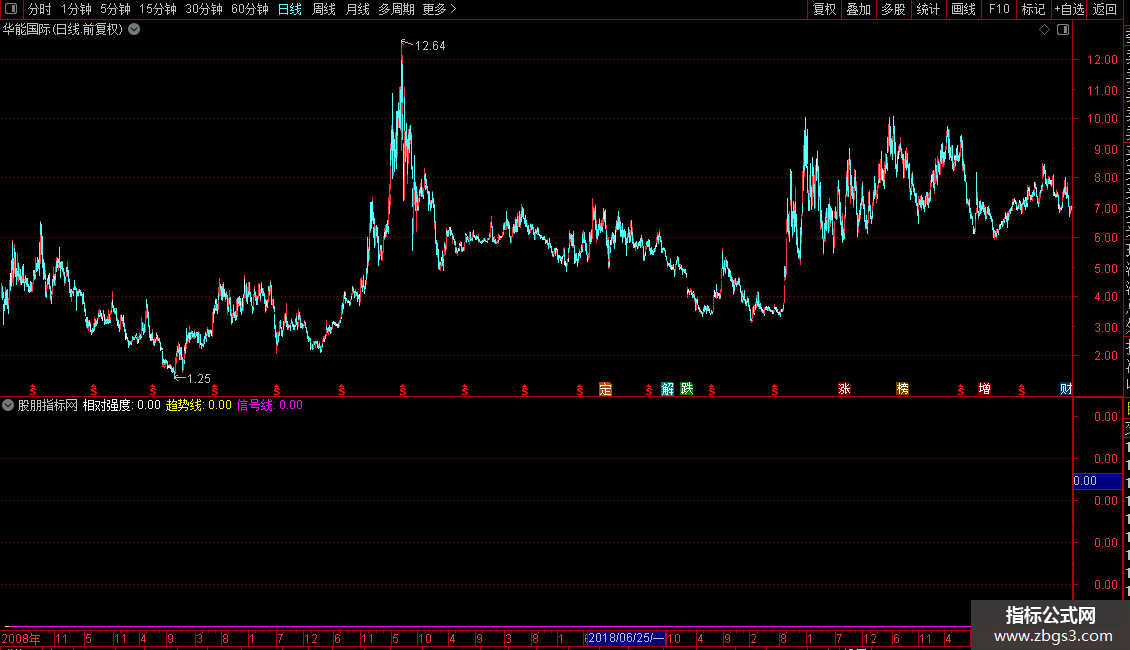Click the 标记 mark button
This screenshot has width=1130, height=650.
[x=1033, y=9]
